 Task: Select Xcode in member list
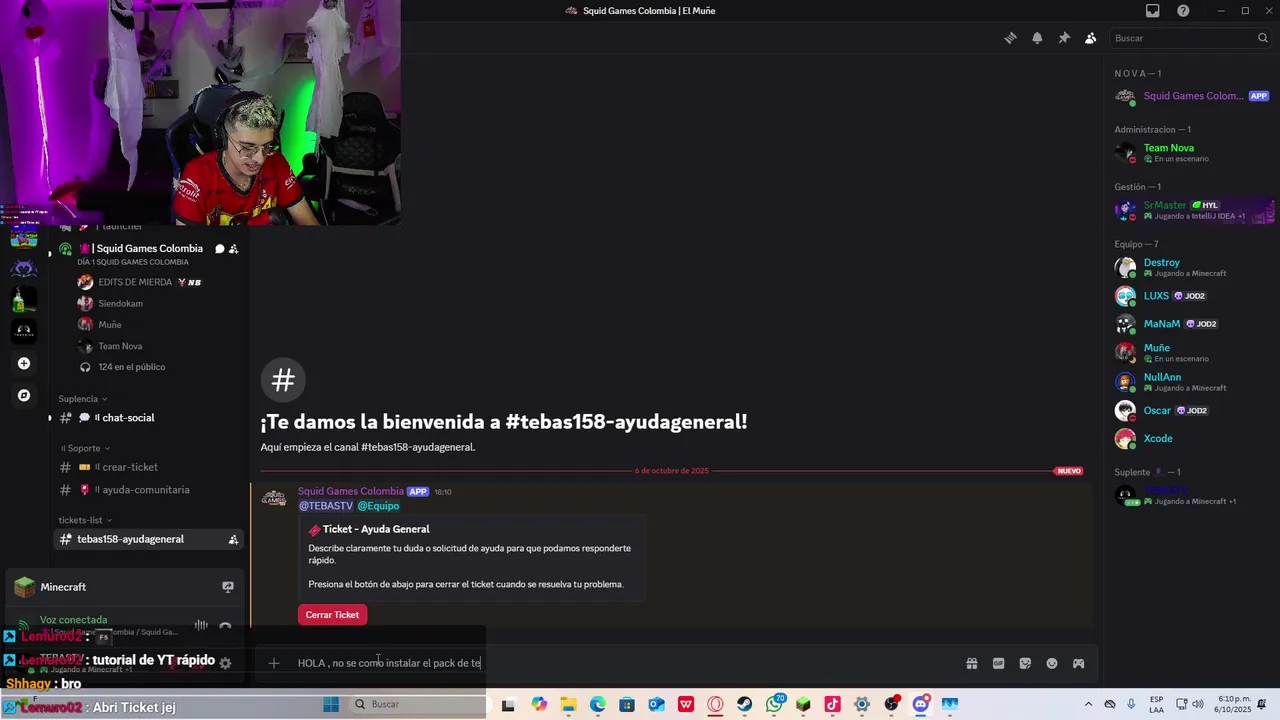pos(1193,438)
